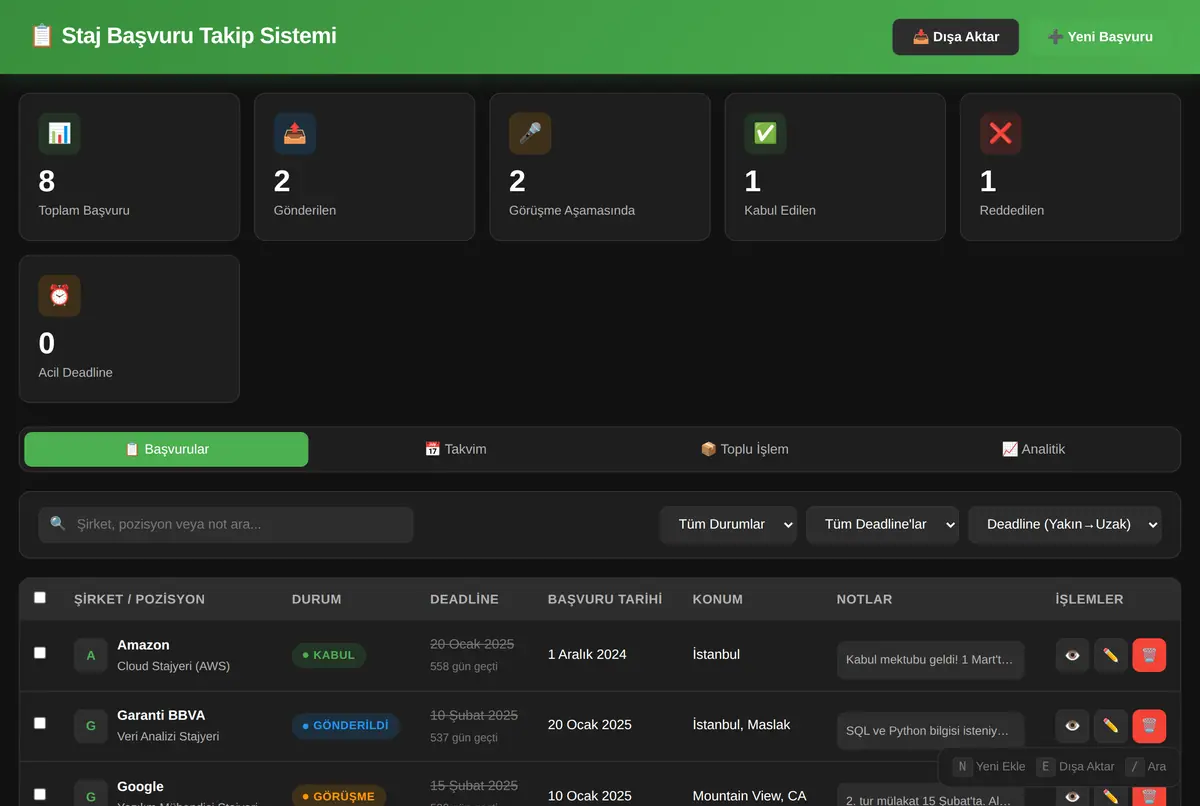Viewport: 1200px width, 806px height.
Task: Switch to the Başvurular tab
Action: point(166,450)
